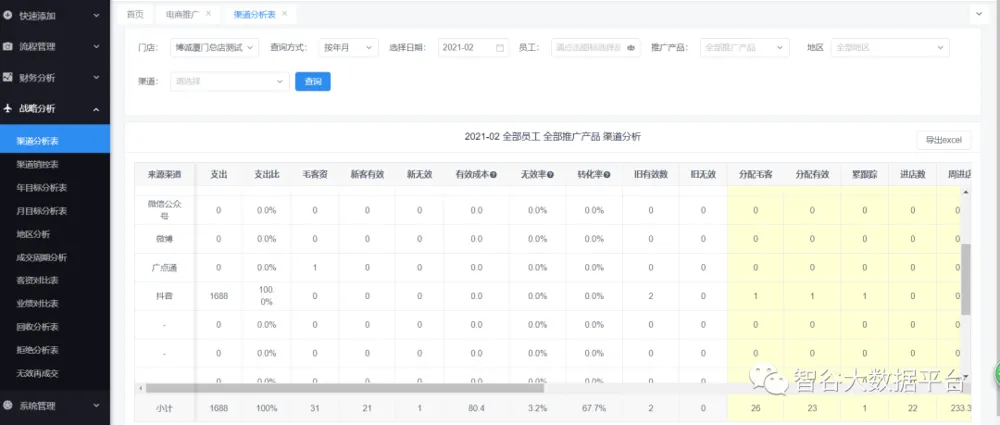
Task: Close the 渠道分析表 tab
Action: point(285,14)
